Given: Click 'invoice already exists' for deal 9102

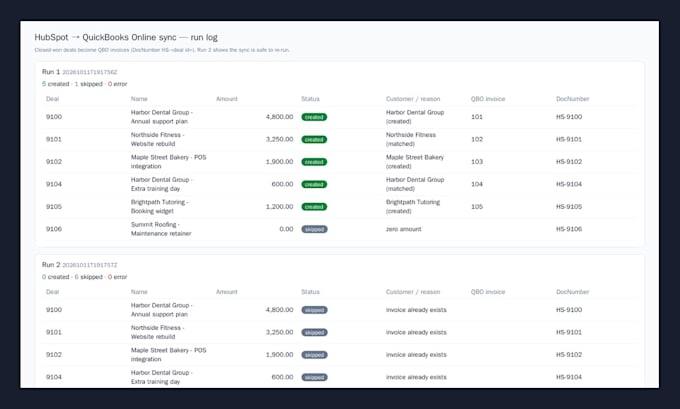Looking at the screenshot, I should (416, 355).
